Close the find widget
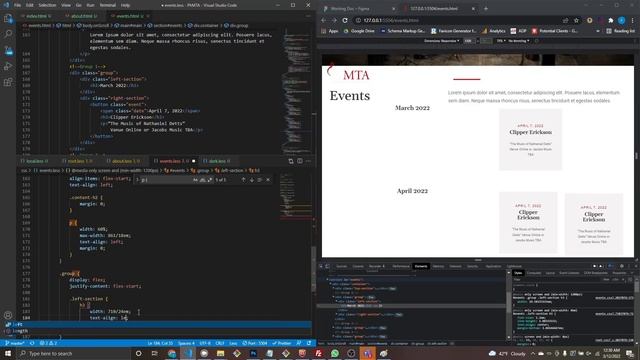 point(268,180)
